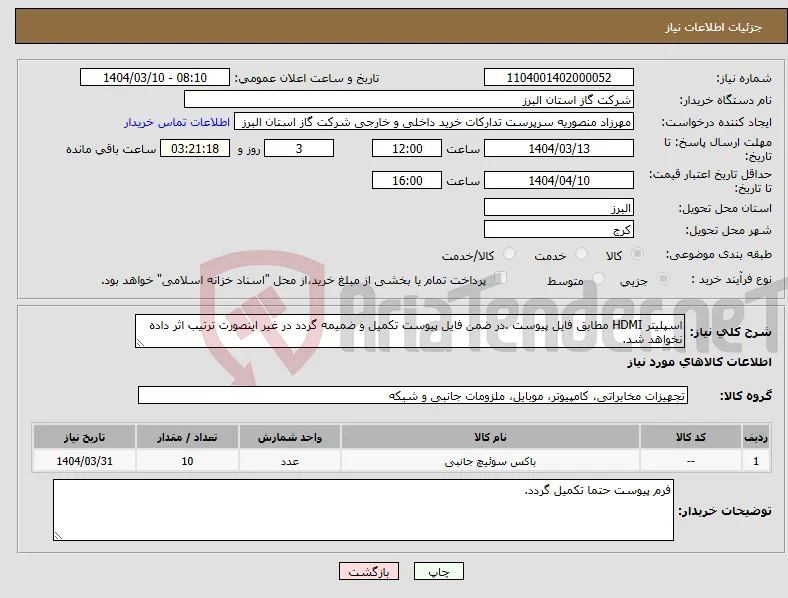Click the طبقه بندی موضوعی label
The height and width of the screenshot is (598, 788).
click(719, 255)
